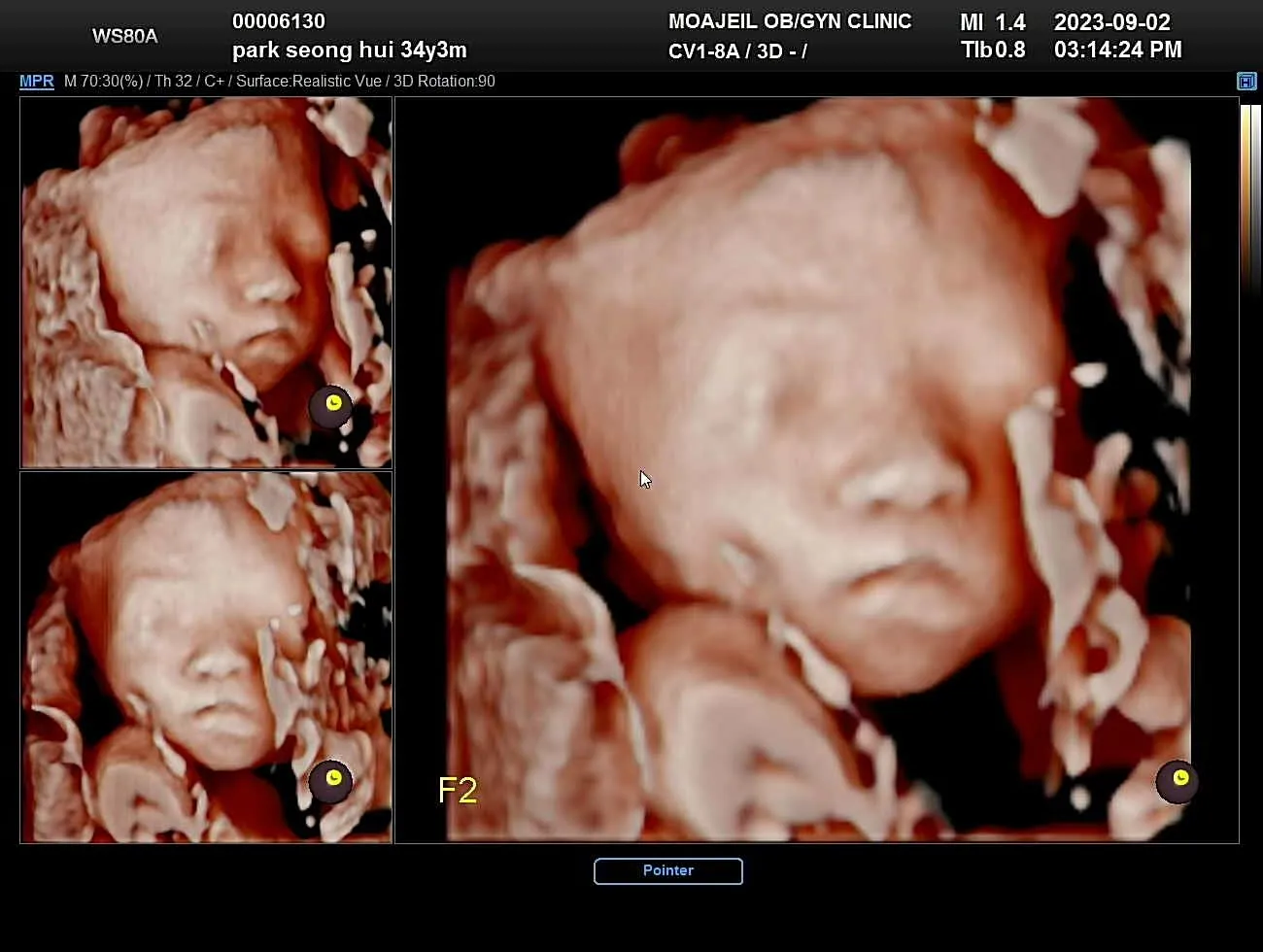The height and width of the screenshot is (952, 1263).
Task: Click the 3D Rotation:90 parameter text
Action: click(444, 82)
